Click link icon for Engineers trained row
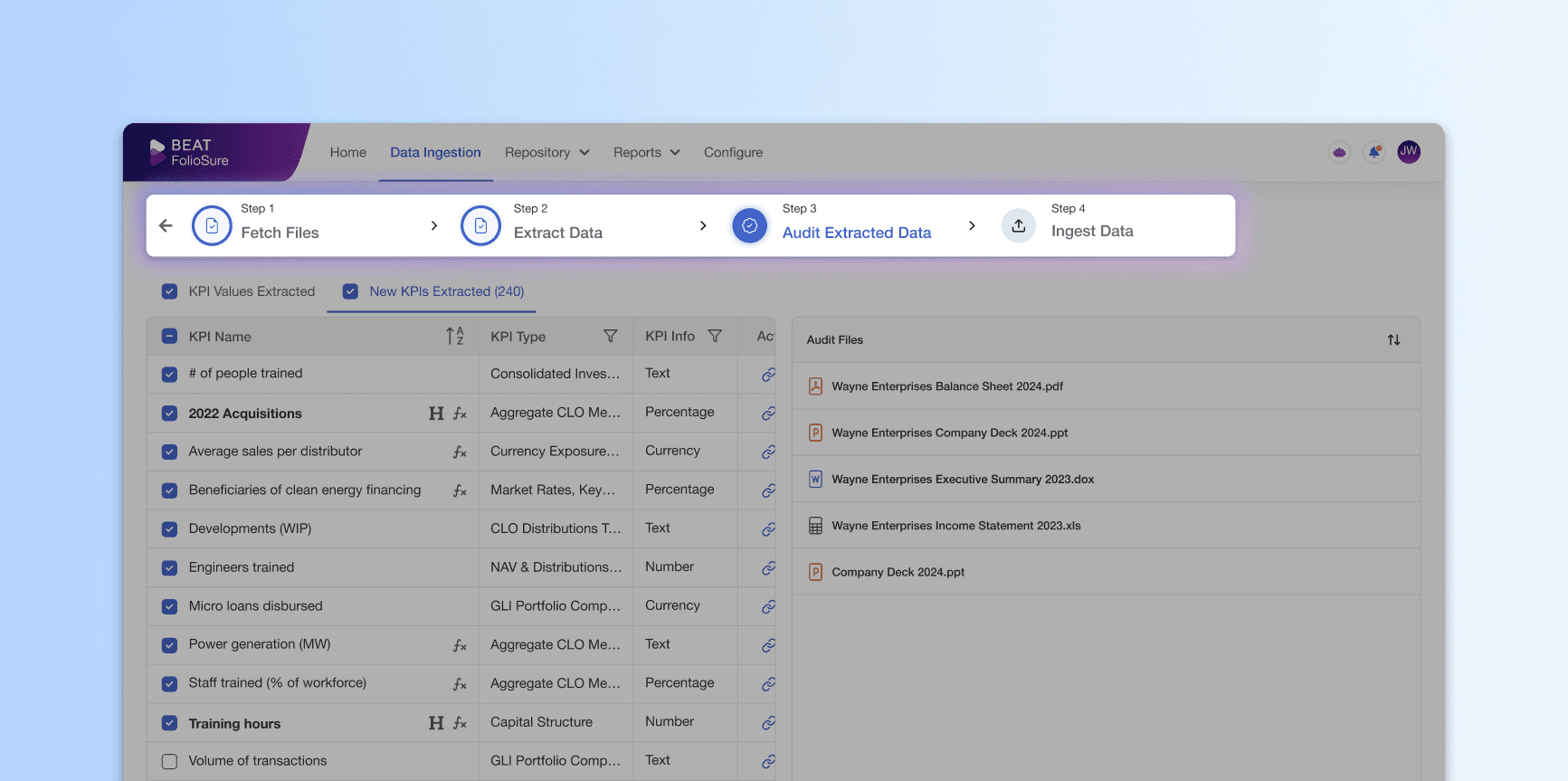 768,567
